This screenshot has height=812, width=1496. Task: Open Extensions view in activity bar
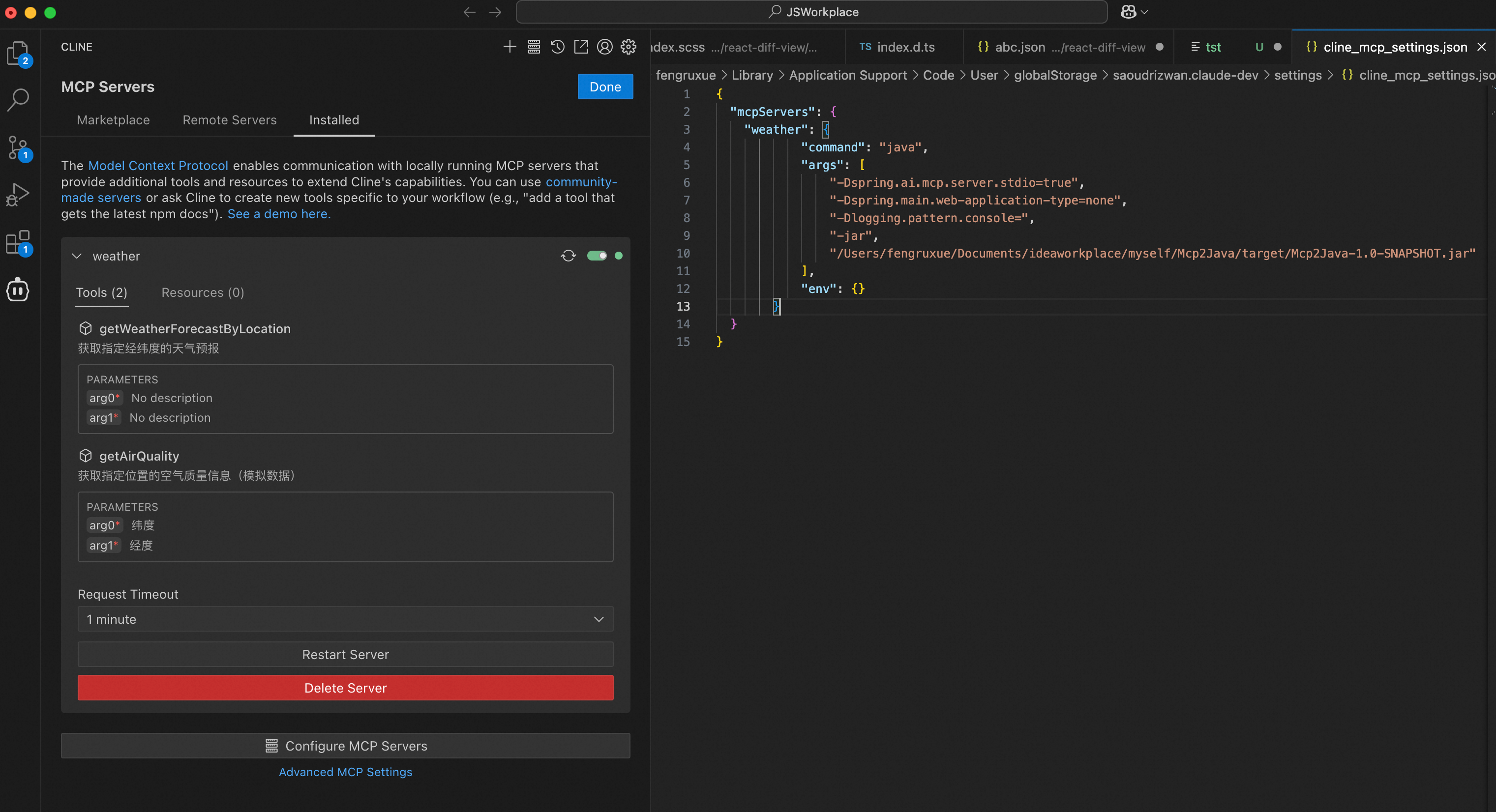coord(18,242)
